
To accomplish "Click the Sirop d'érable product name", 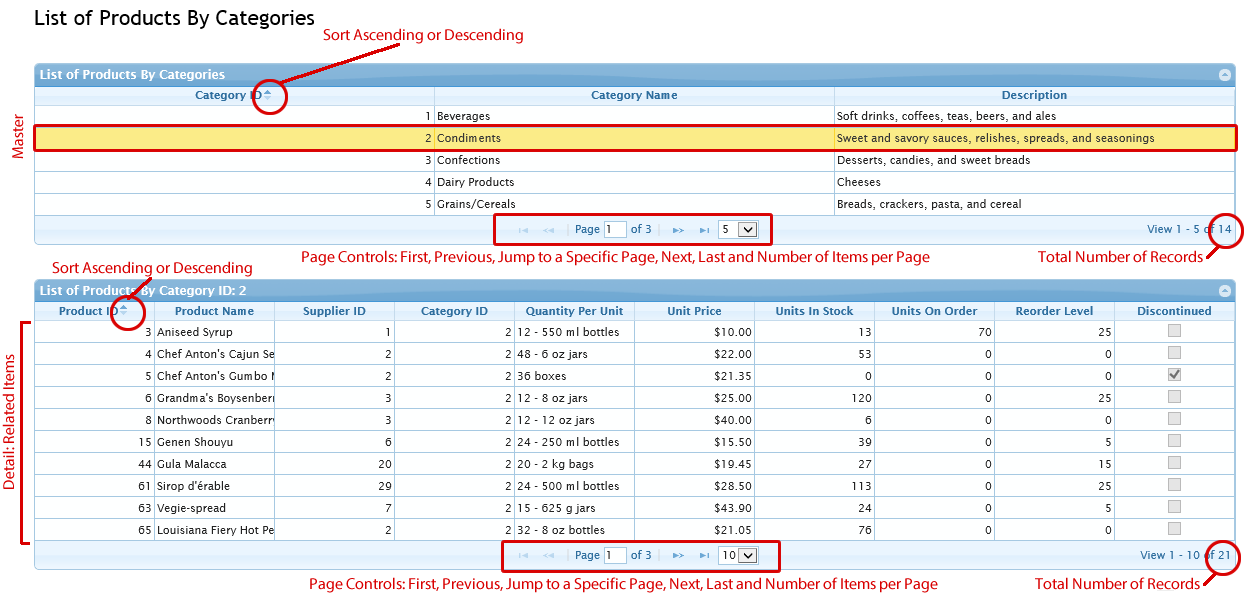I will click(x=193, y=486).
